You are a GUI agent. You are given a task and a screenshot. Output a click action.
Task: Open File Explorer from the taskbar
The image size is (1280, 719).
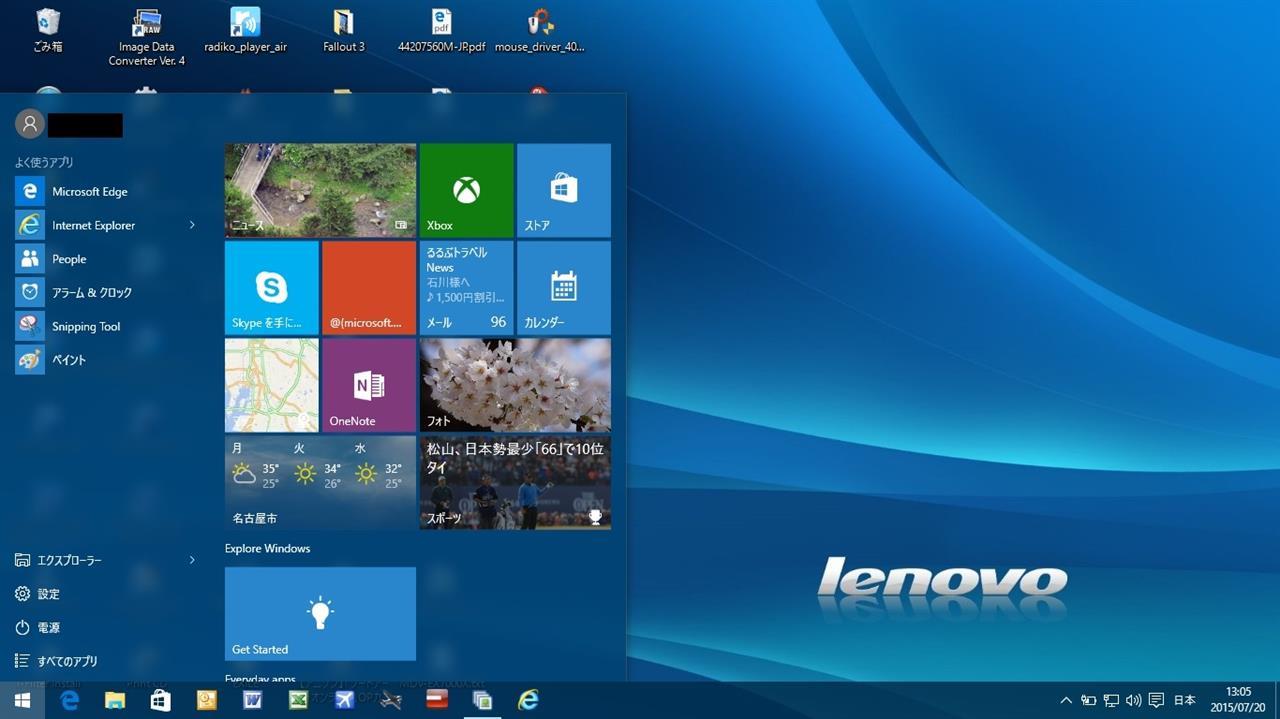115,701
